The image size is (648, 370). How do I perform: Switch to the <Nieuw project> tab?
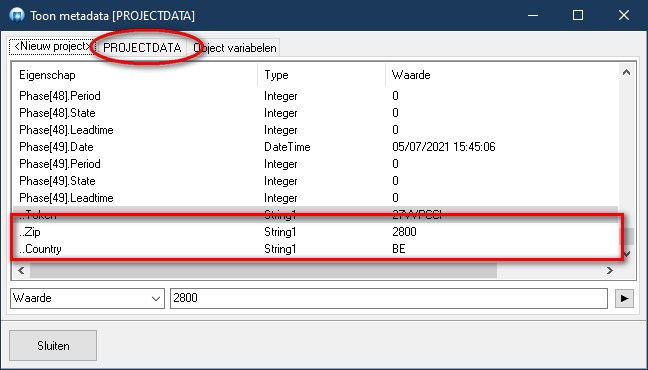[52, 47]
